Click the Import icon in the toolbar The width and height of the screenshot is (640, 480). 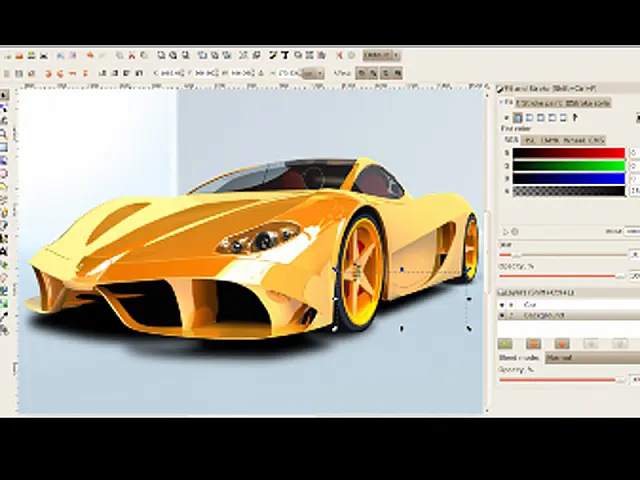(60, 56)
